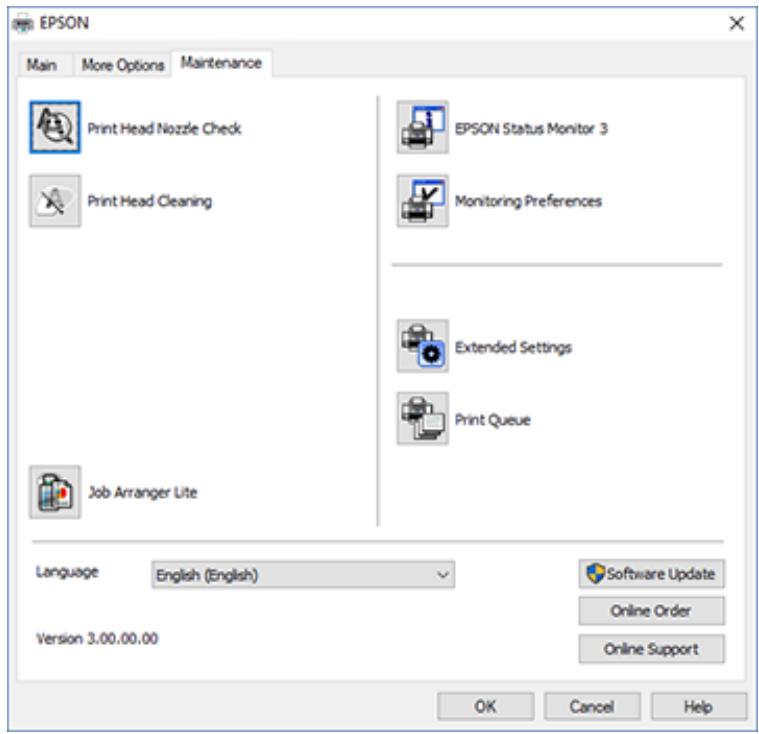
Task: Open the Monitoring Preferences icon
Action: [423, 201]
